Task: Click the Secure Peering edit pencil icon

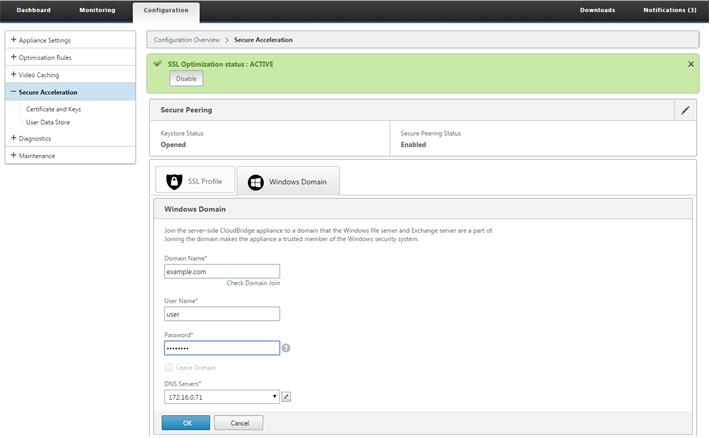Action: point(685,110)
